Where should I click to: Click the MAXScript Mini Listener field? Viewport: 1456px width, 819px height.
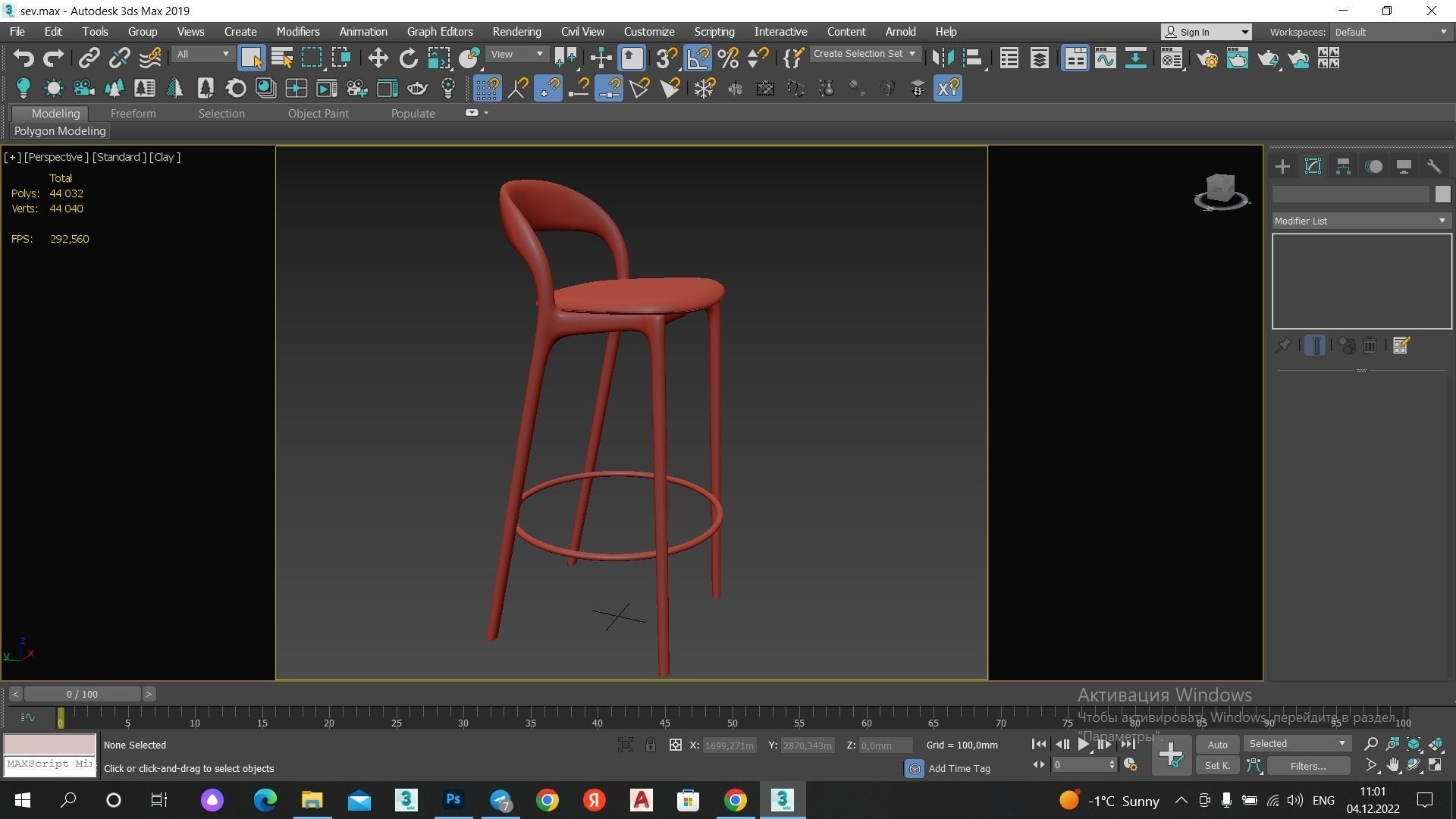tap(50, 764)
